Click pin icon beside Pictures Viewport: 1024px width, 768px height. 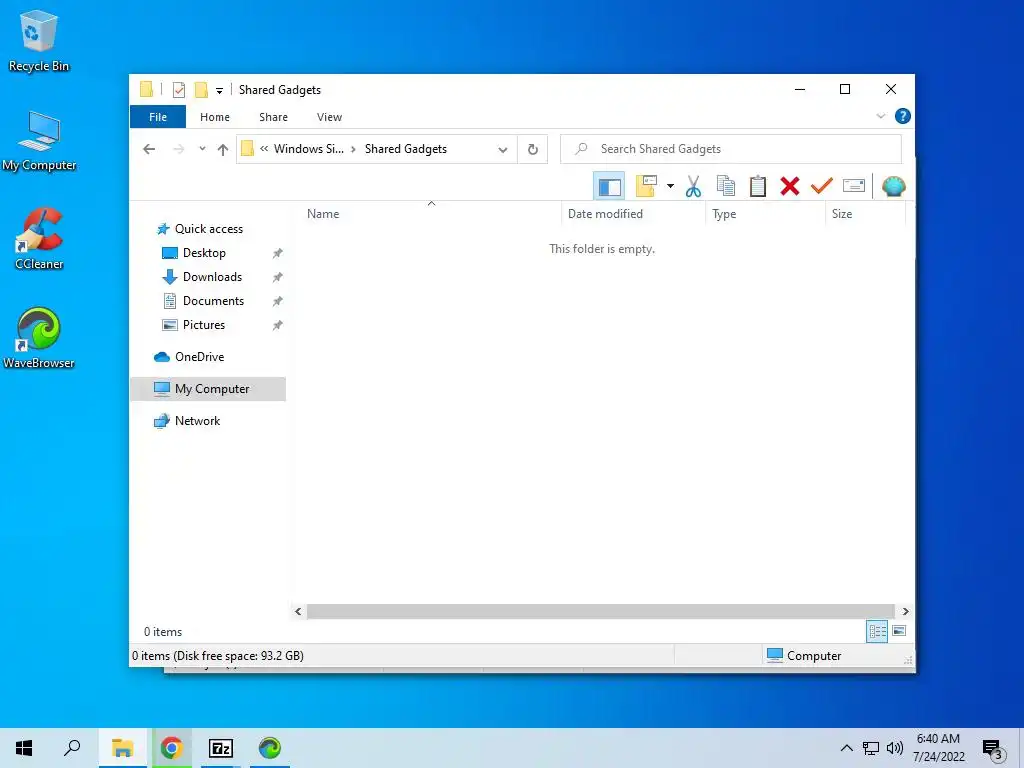tap(278, 325)
